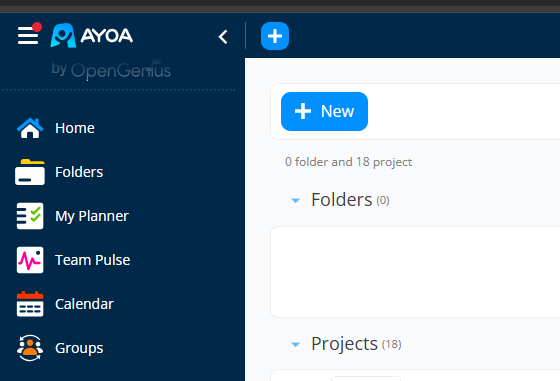Screen dimensions: 560x381
Task: Open Team Pulse in the sidebar
Action: (x=92, y=260)
